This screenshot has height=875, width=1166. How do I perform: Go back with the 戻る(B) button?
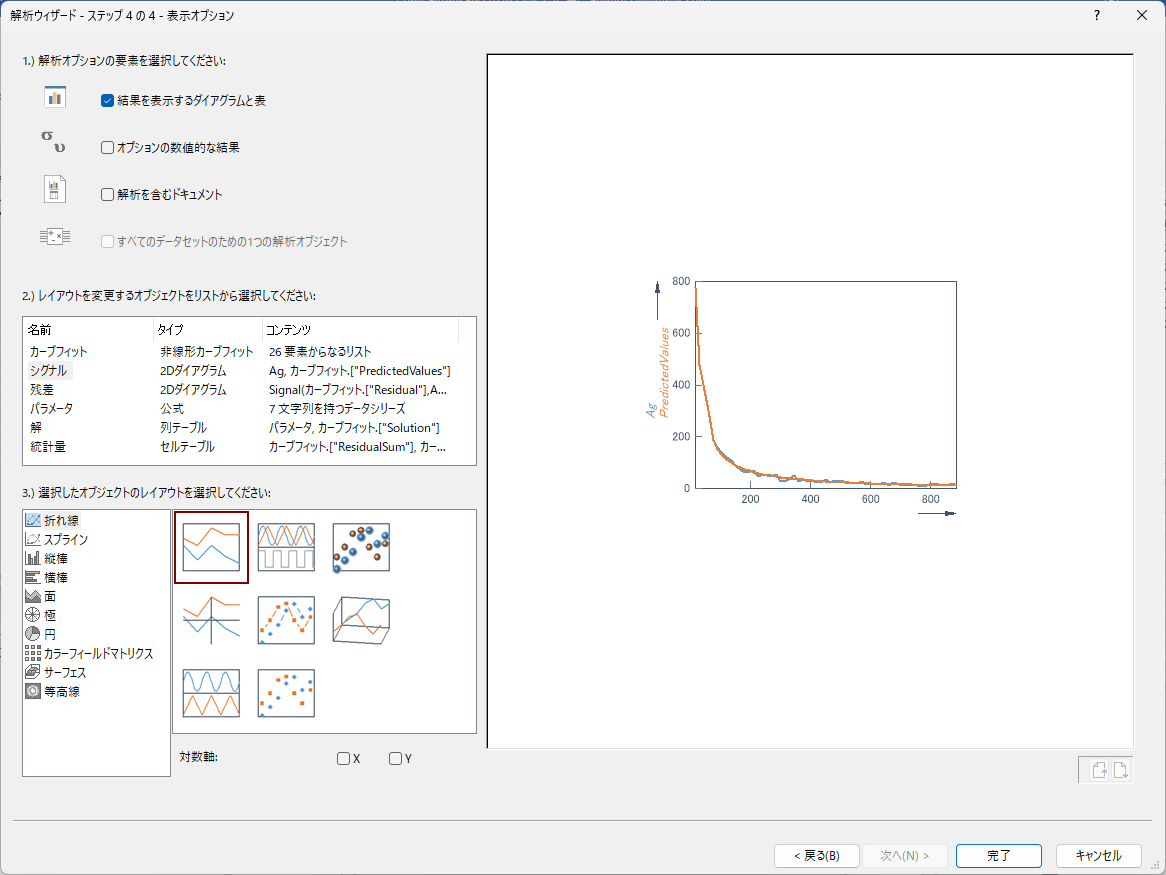pyautogui.click(x=816, y=856)
